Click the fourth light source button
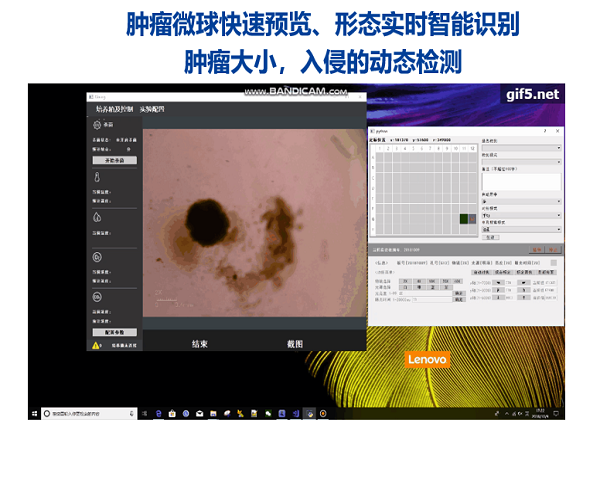 (446, 287)
